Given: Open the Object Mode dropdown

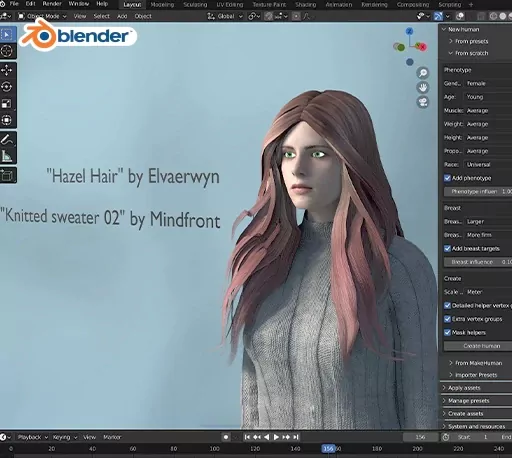Looking at the screenshot, I should pyautogui.click(x=42, y=16).
